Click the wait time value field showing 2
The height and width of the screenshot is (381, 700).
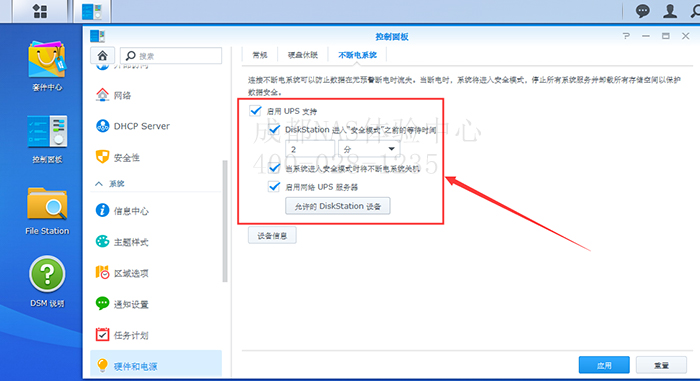[310, 149]
